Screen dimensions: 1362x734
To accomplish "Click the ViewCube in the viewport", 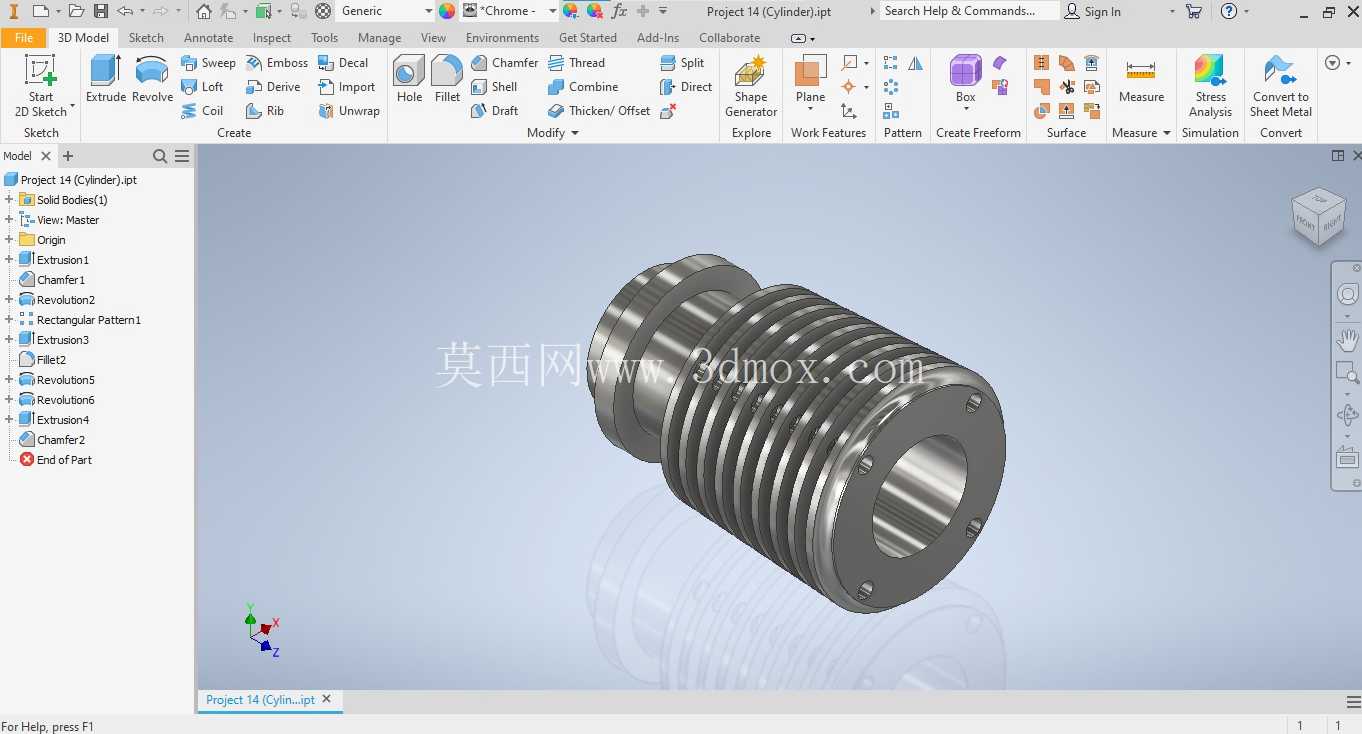I will pos(1319,217).
